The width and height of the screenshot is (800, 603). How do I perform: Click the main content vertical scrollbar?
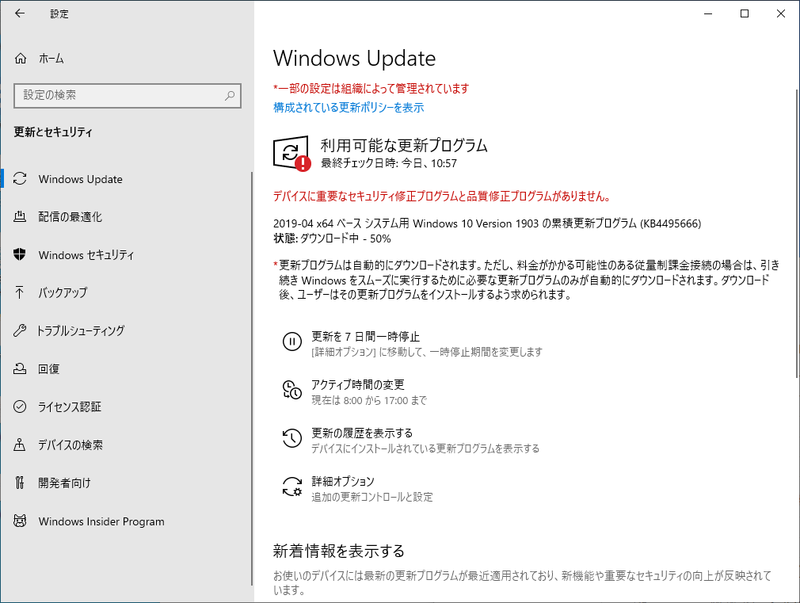pyautogui.click(x=796, y=234)
